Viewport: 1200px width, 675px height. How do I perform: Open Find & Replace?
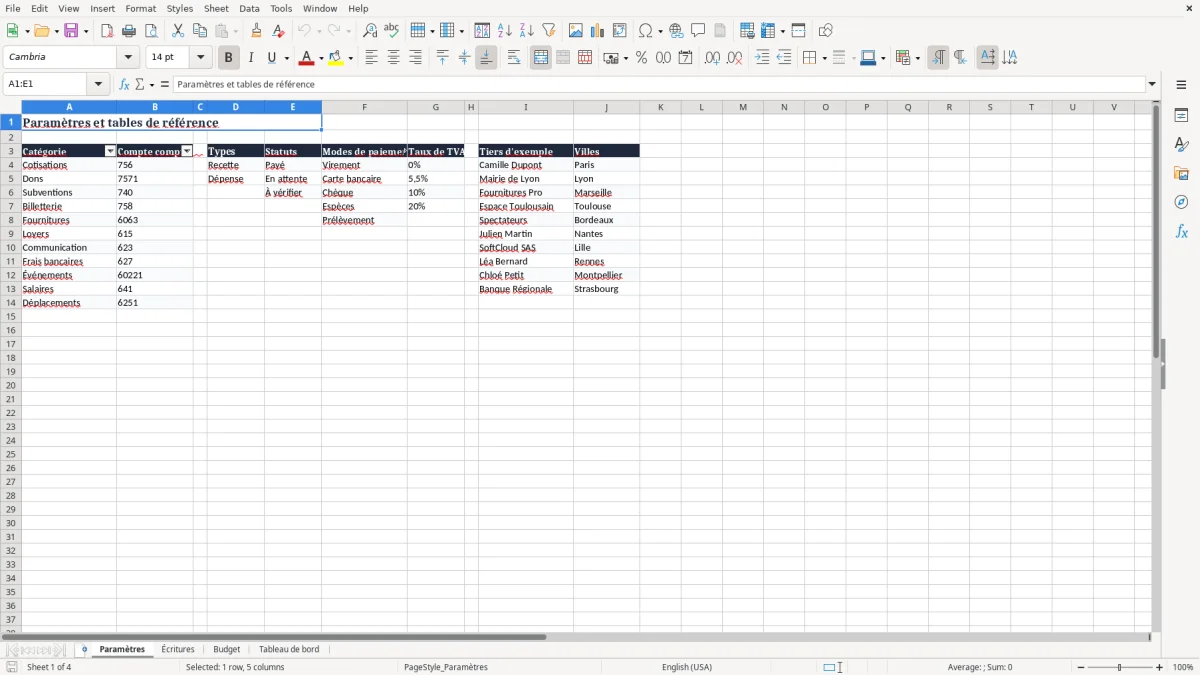(x=370, y=31)
